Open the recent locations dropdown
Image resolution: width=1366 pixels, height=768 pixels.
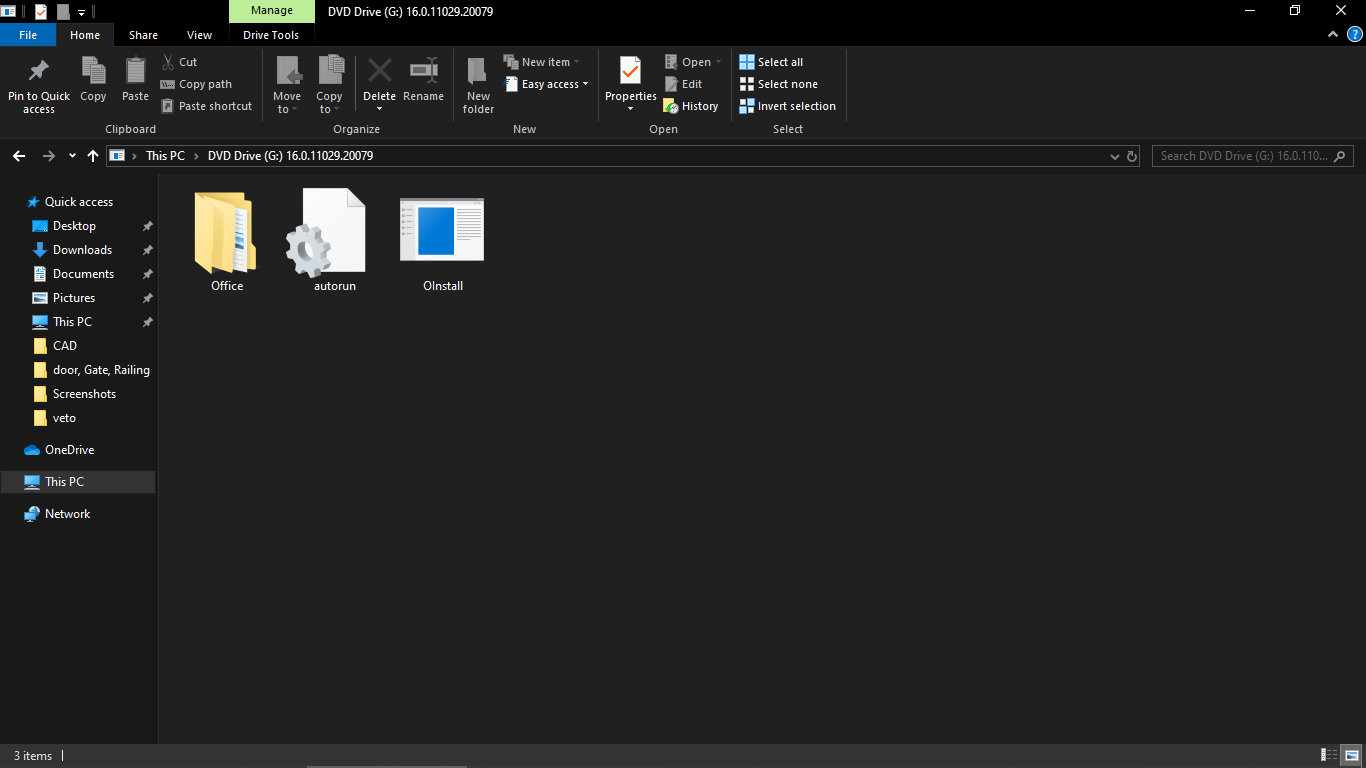pos(72,156)
